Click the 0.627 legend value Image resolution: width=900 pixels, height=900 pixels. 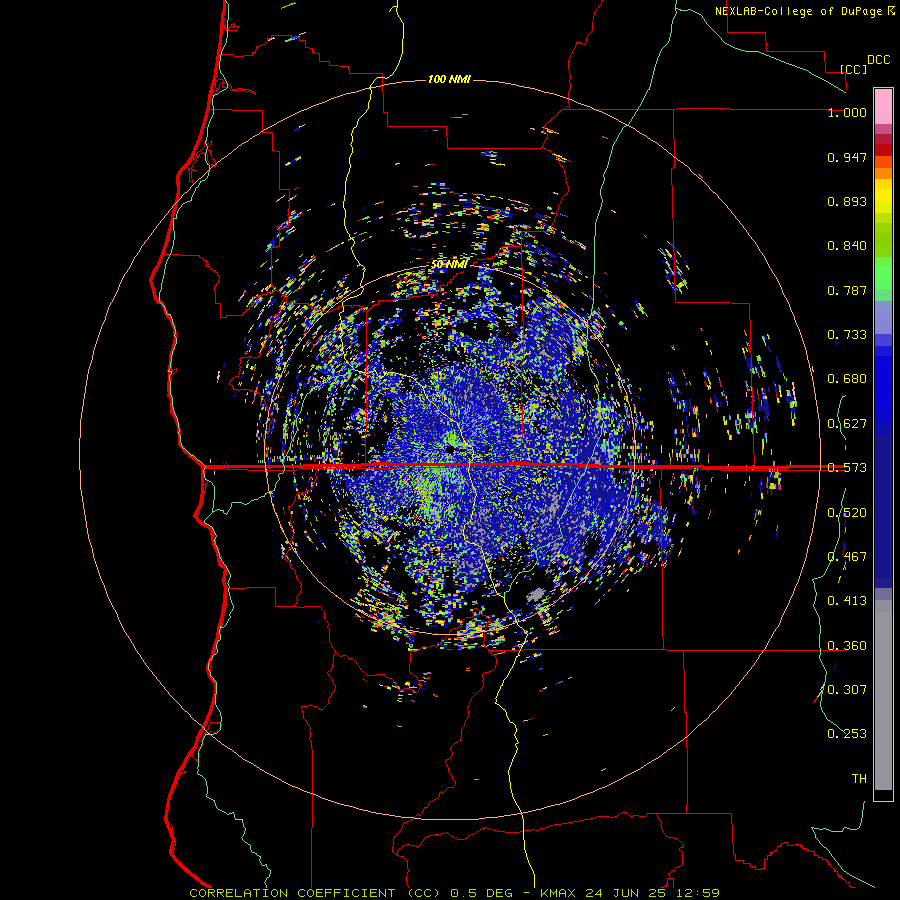pos(847,424)
